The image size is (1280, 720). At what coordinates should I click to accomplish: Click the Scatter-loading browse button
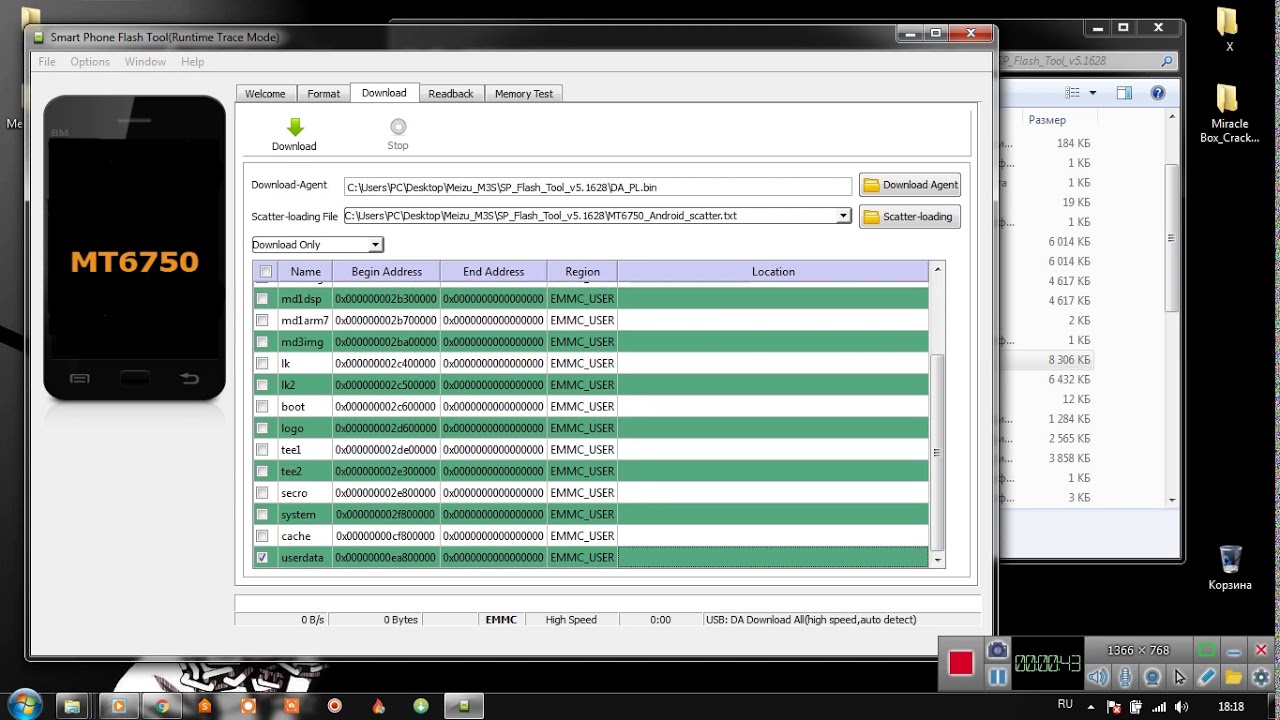coord(910,217)
